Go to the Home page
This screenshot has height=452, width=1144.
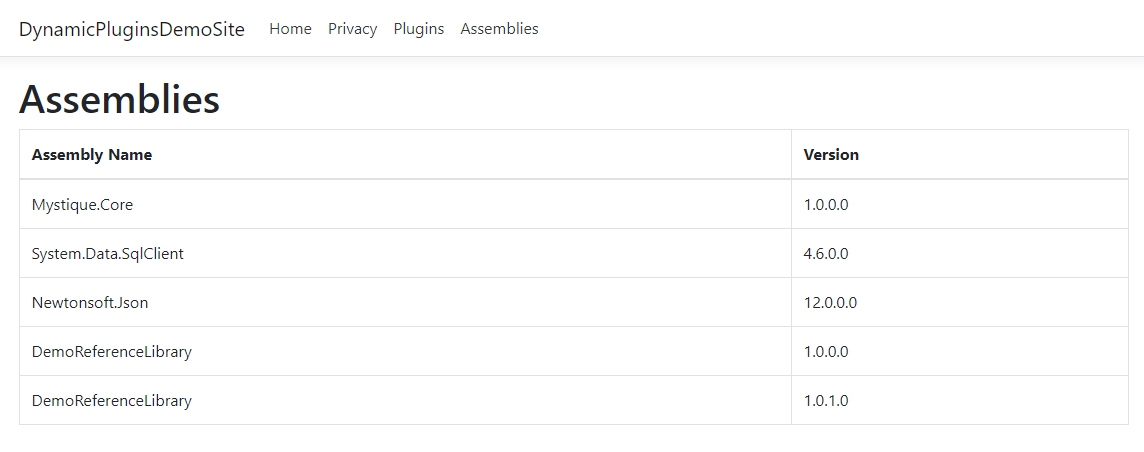point(290,29)
